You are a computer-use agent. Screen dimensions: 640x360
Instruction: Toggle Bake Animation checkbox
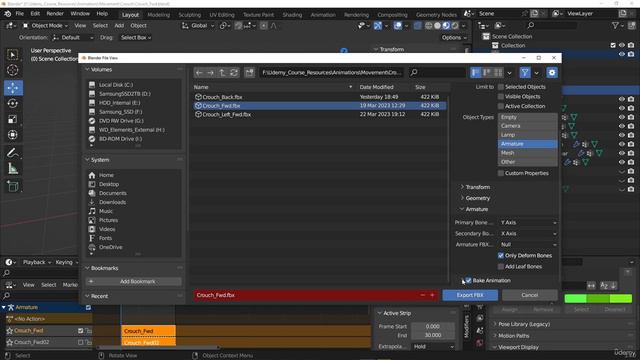[469, 280]
